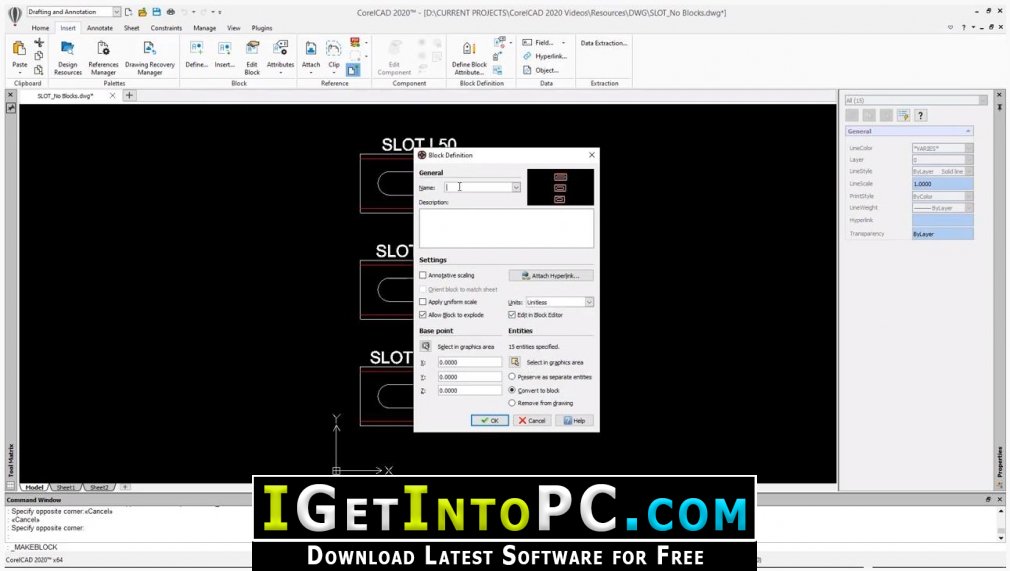1010x571 pixels.
Task: Click Select entities in graphics area icon
Action: click(x=515, y=362)
